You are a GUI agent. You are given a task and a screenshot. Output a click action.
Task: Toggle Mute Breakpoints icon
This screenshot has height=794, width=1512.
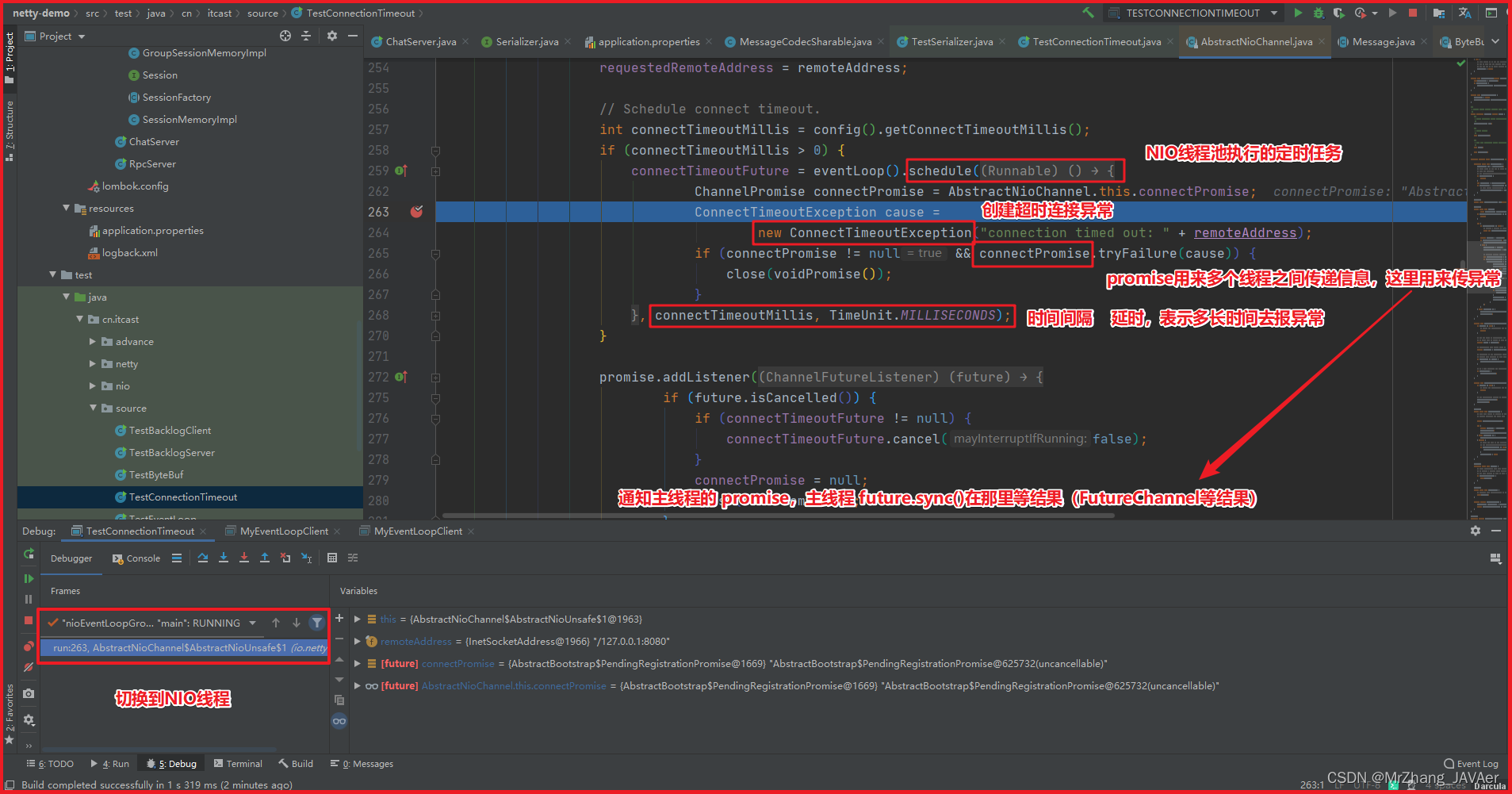point(29,667)
